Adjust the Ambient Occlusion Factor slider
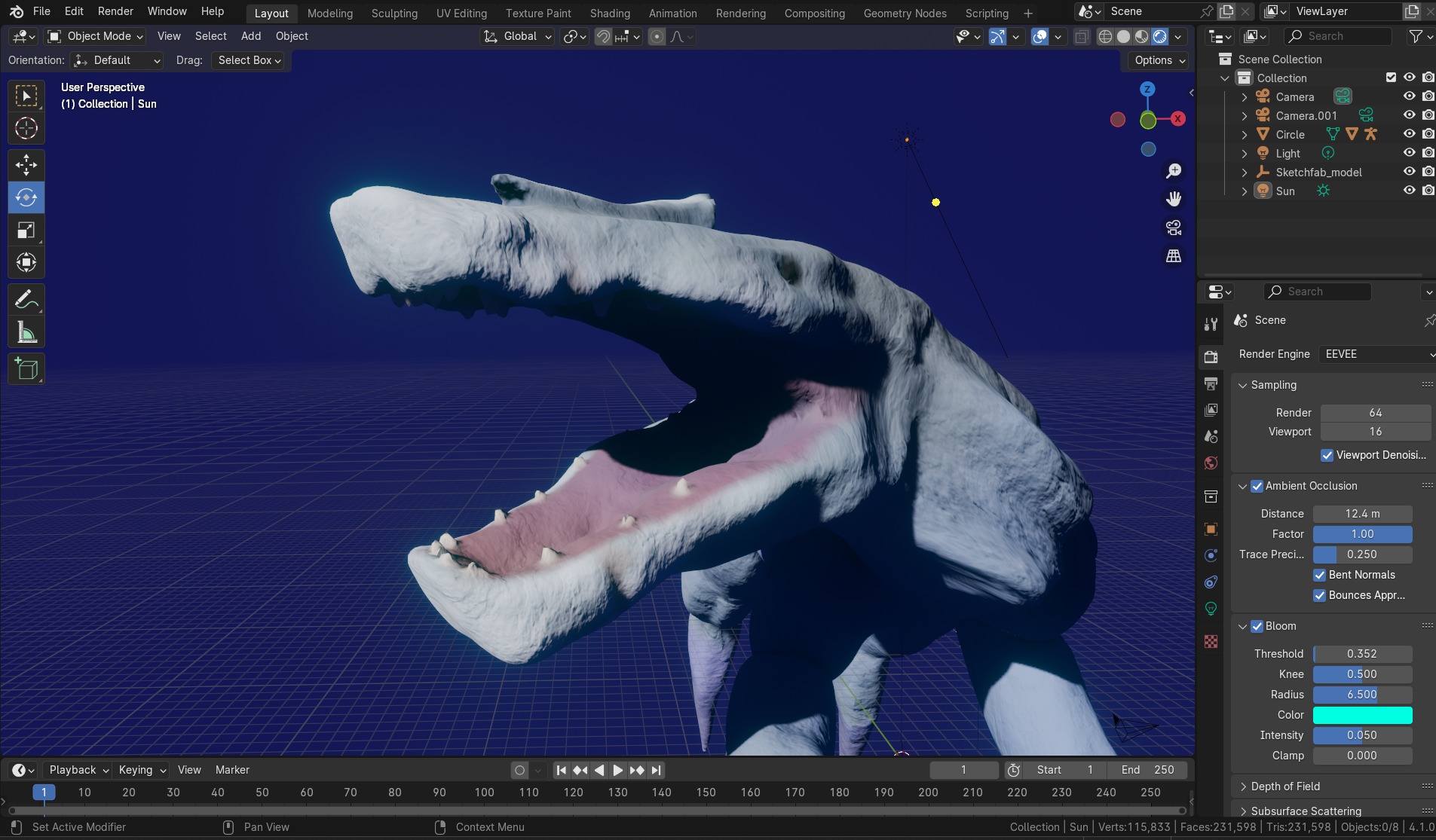Screen dimensions: 1436x840 [1362, 534]
